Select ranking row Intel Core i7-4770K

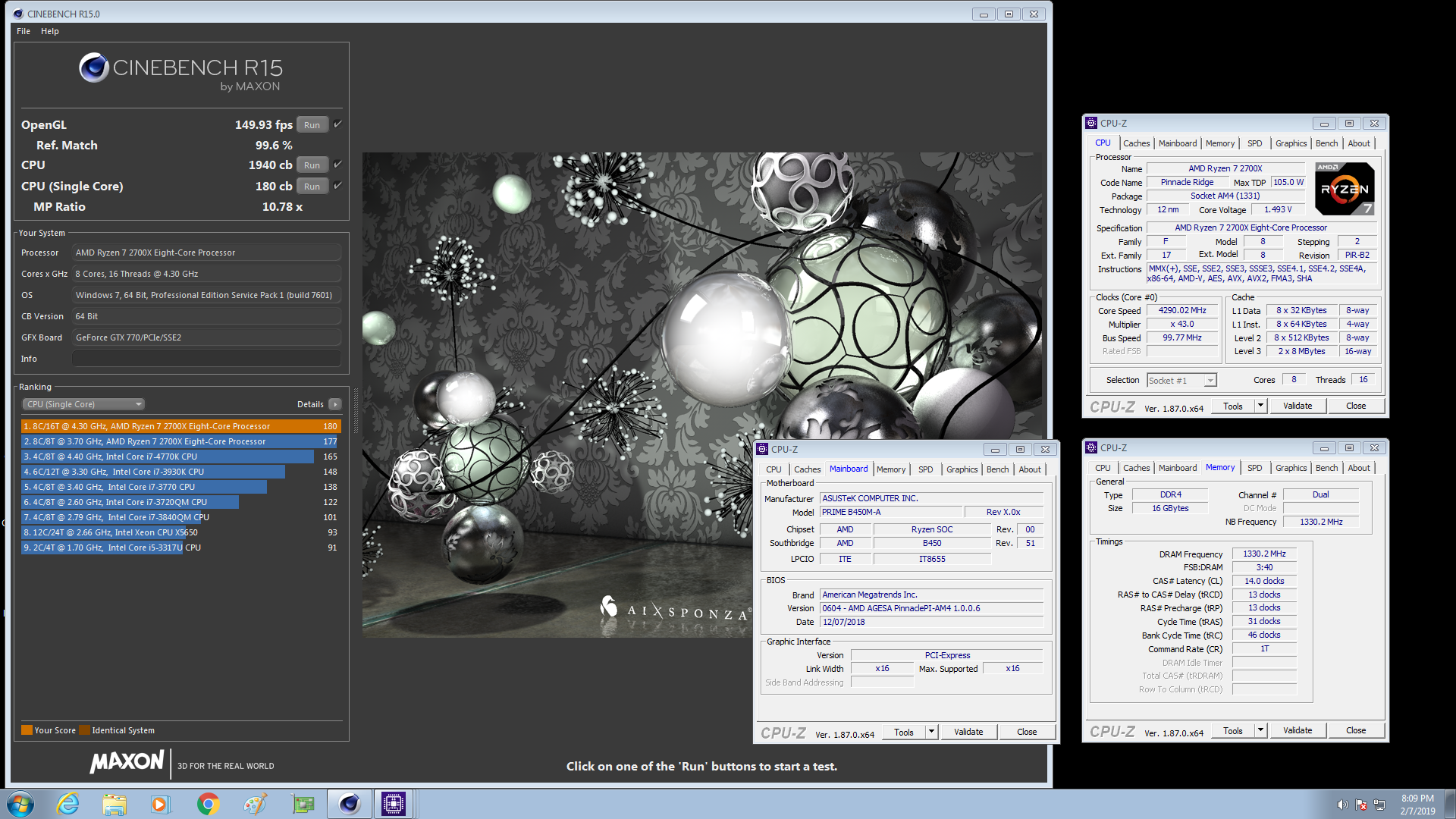180,457
